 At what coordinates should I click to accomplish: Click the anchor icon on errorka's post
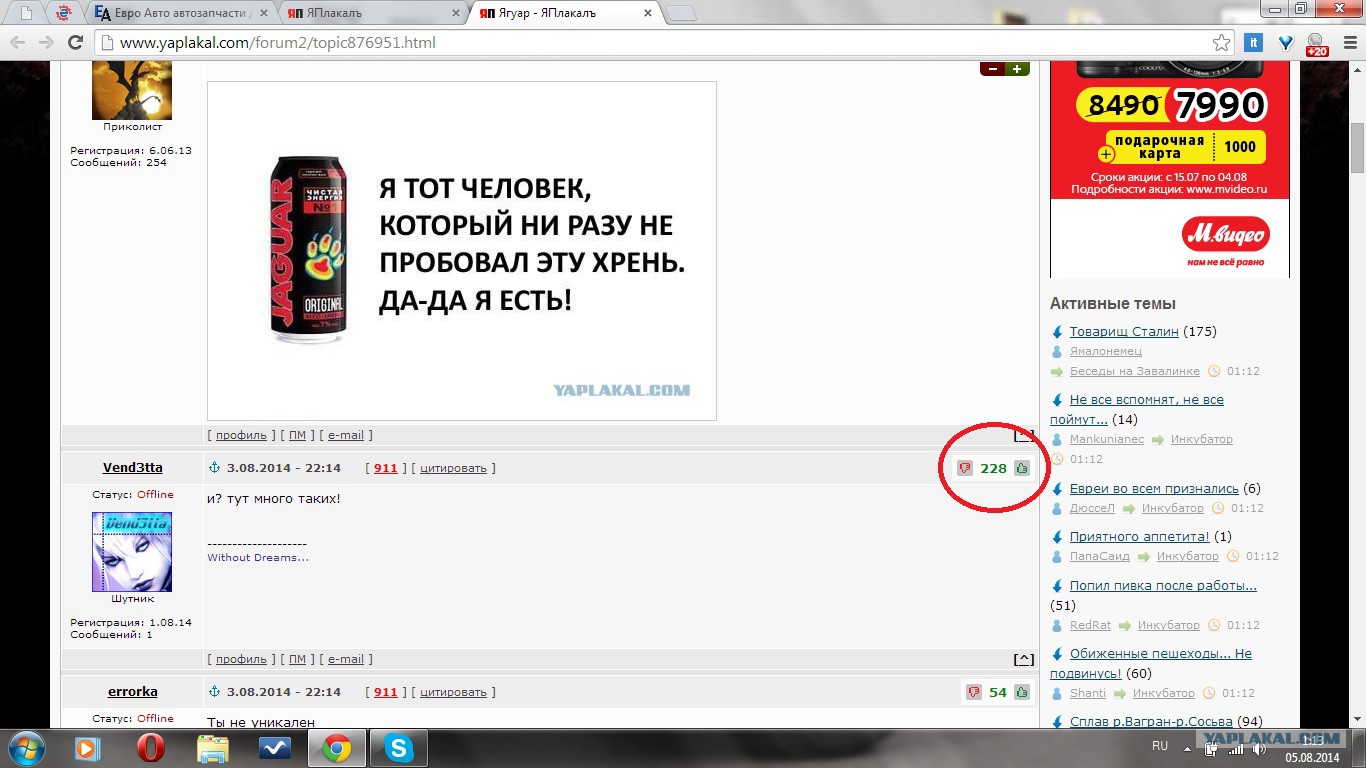pos(213,692)
